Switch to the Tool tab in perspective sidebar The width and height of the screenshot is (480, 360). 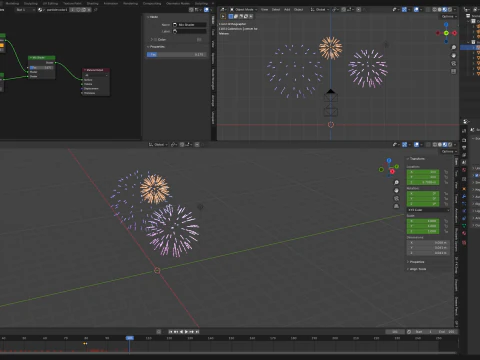pyautogui.click(x=456, y=173)
